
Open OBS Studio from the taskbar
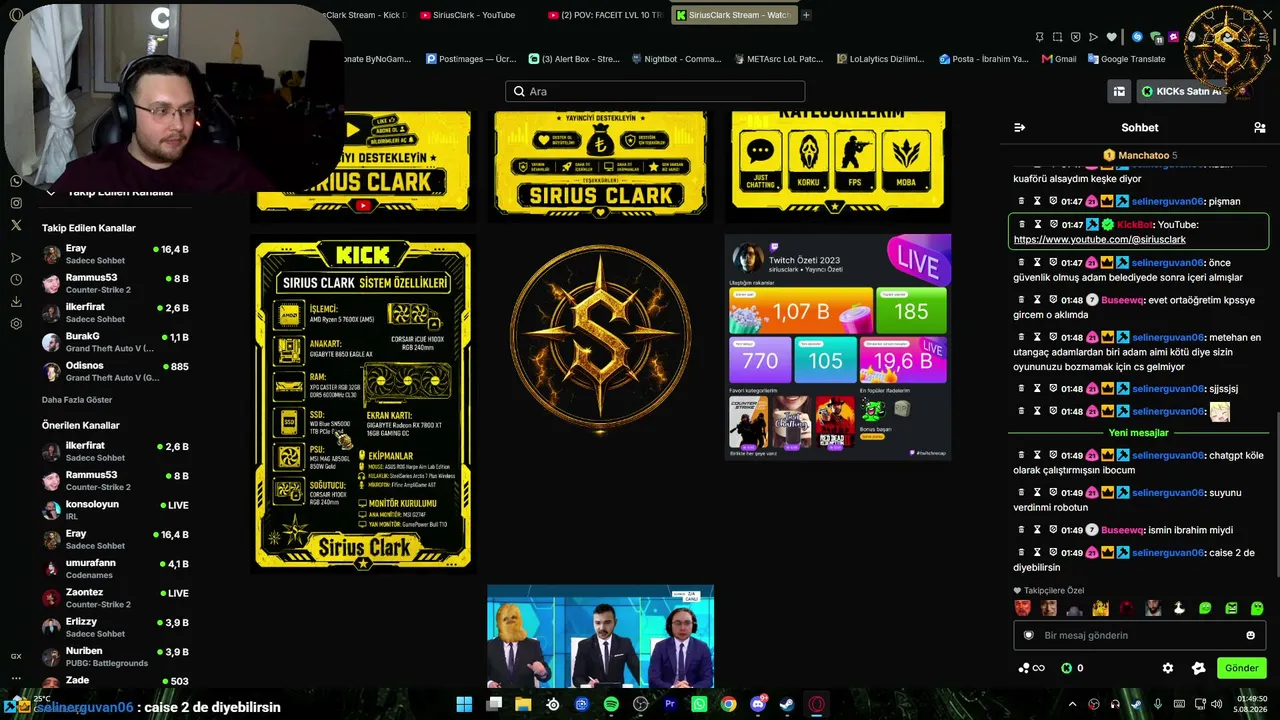click(641, 704)
